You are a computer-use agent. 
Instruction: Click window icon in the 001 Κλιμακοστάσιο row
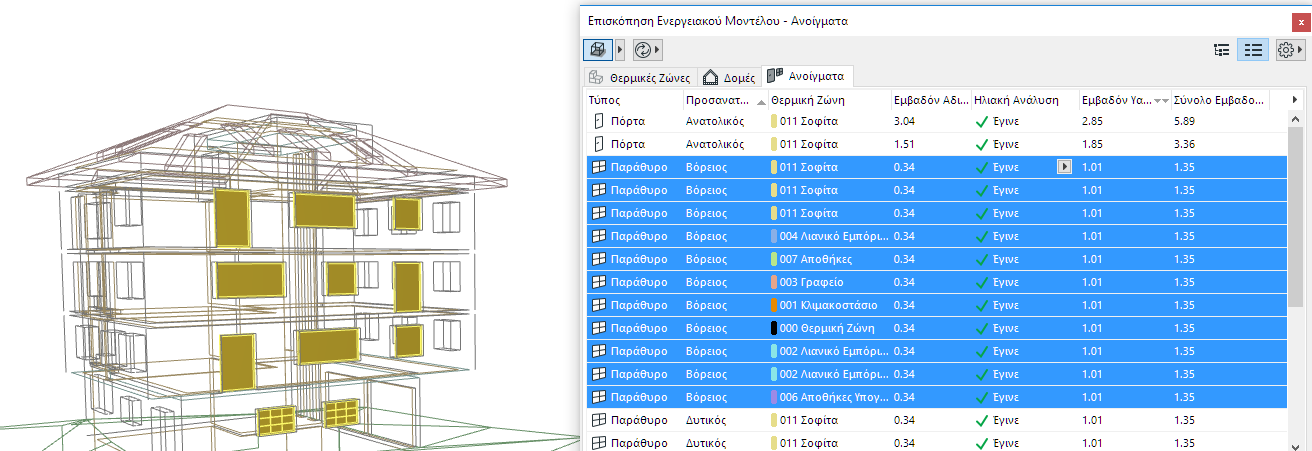pos(599,305)
